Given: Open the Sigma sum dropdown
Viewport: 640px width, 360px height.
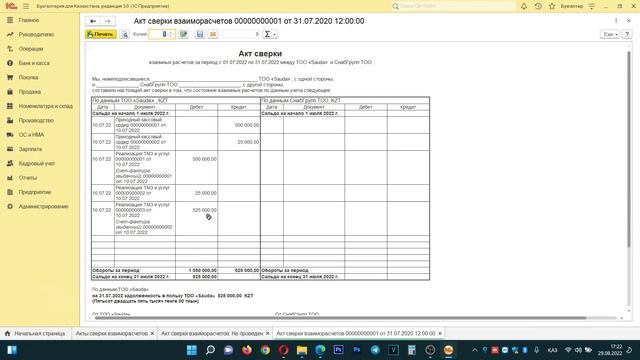Looking at the screenshot, I should coord(270,34).
